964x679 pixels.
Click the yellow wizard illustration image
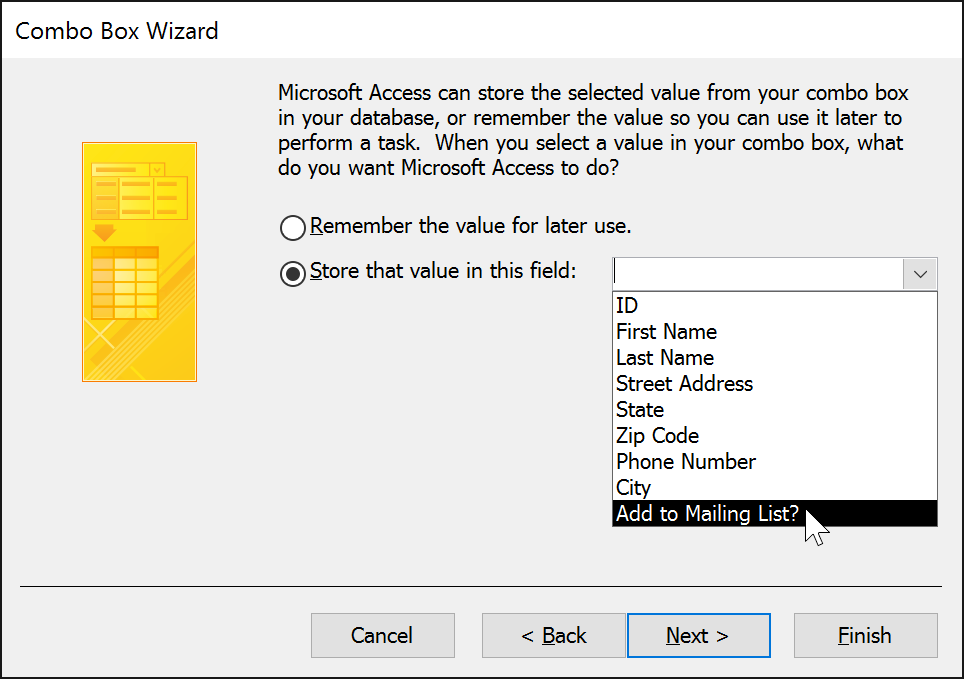139,261
